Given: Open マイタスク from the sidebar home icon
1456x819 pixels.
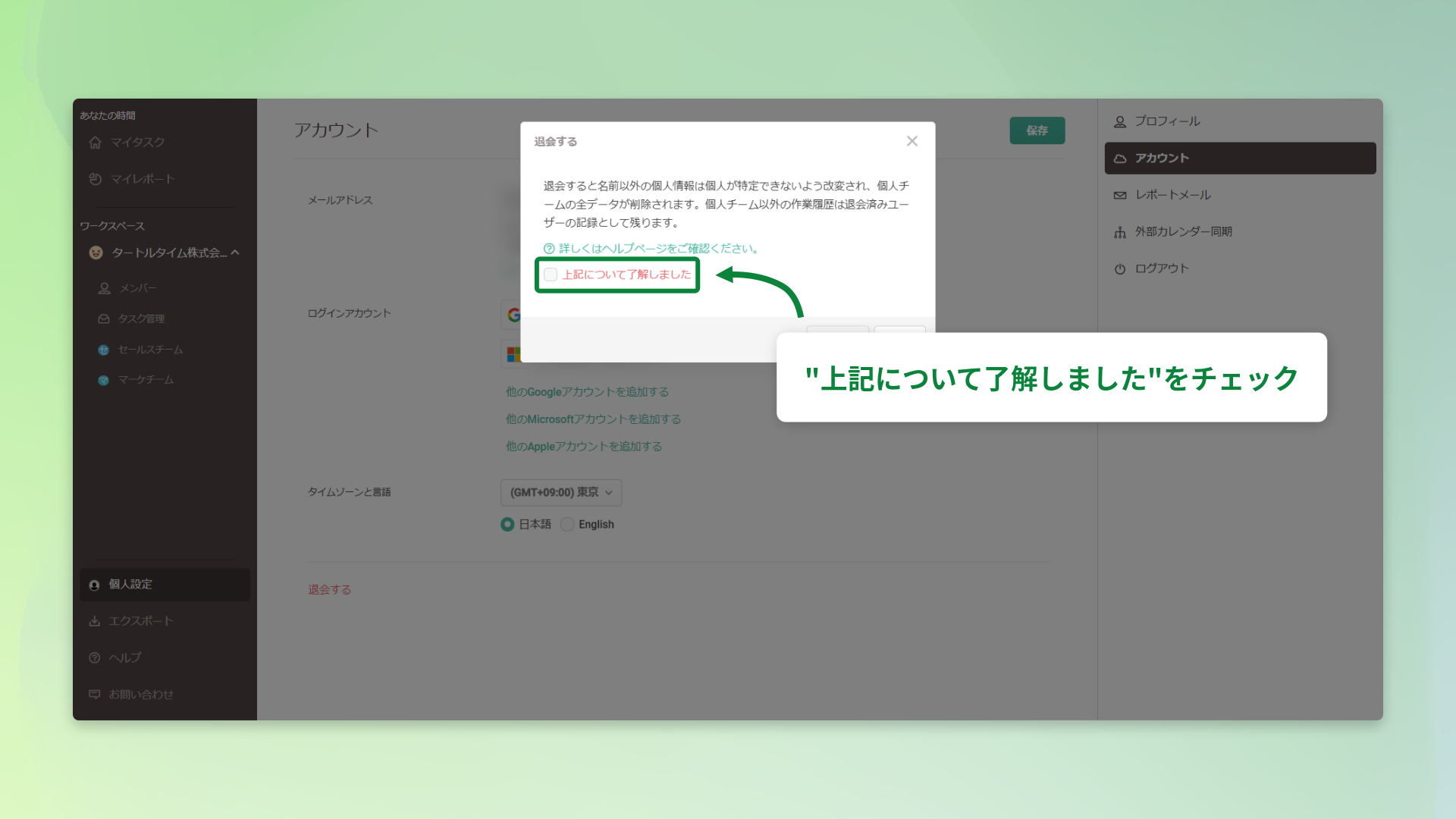Looking at the screenshot, I should pyautogui.click(x=96, y=142).
